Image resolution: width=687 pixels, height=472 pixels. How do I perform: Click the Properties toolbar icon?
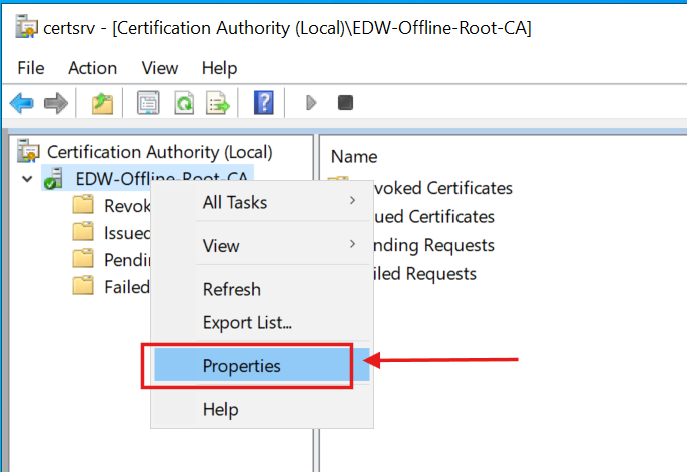[x=148, y=103]
